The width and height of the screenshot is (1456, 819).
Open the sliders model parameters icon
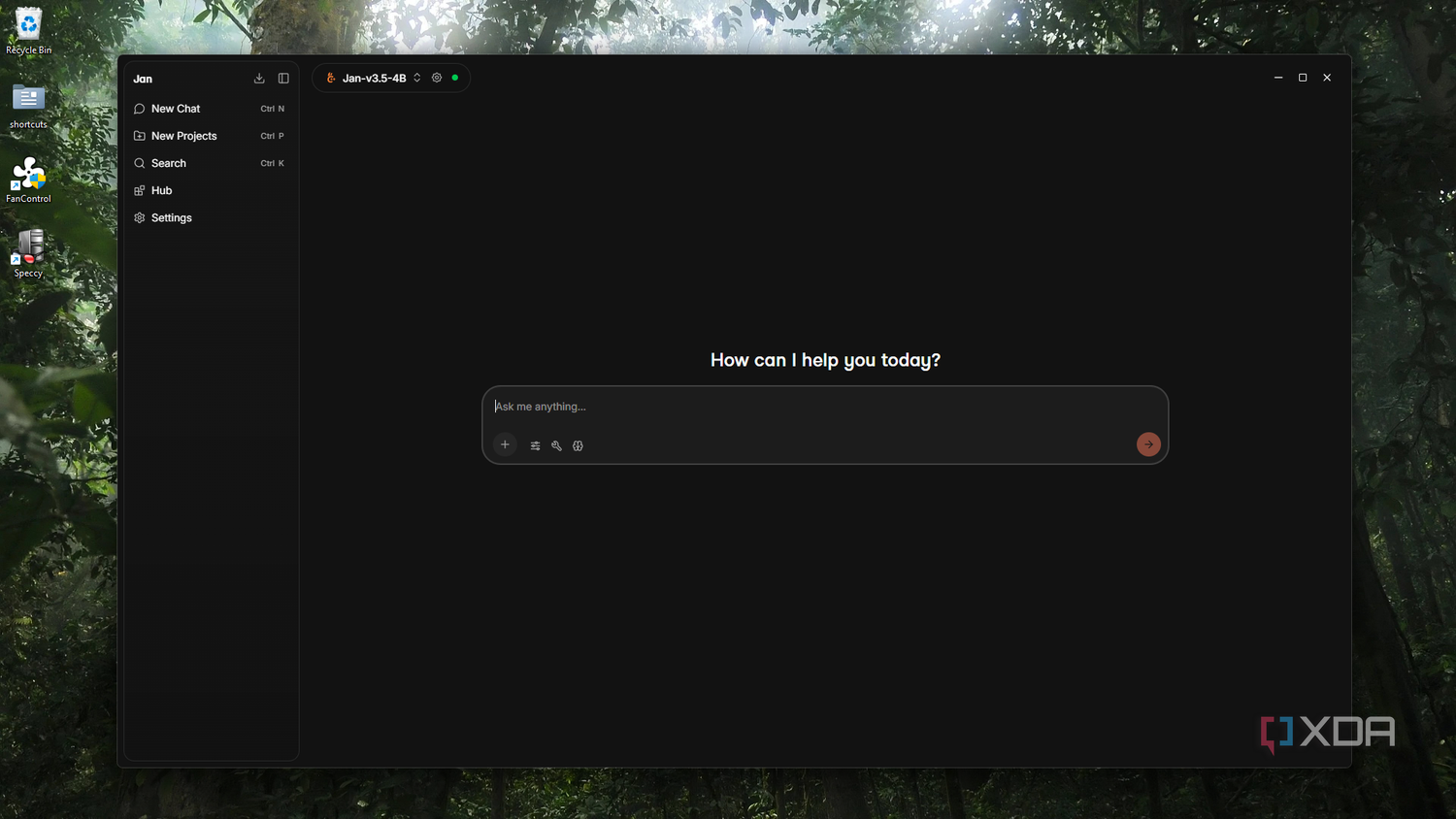535,445
